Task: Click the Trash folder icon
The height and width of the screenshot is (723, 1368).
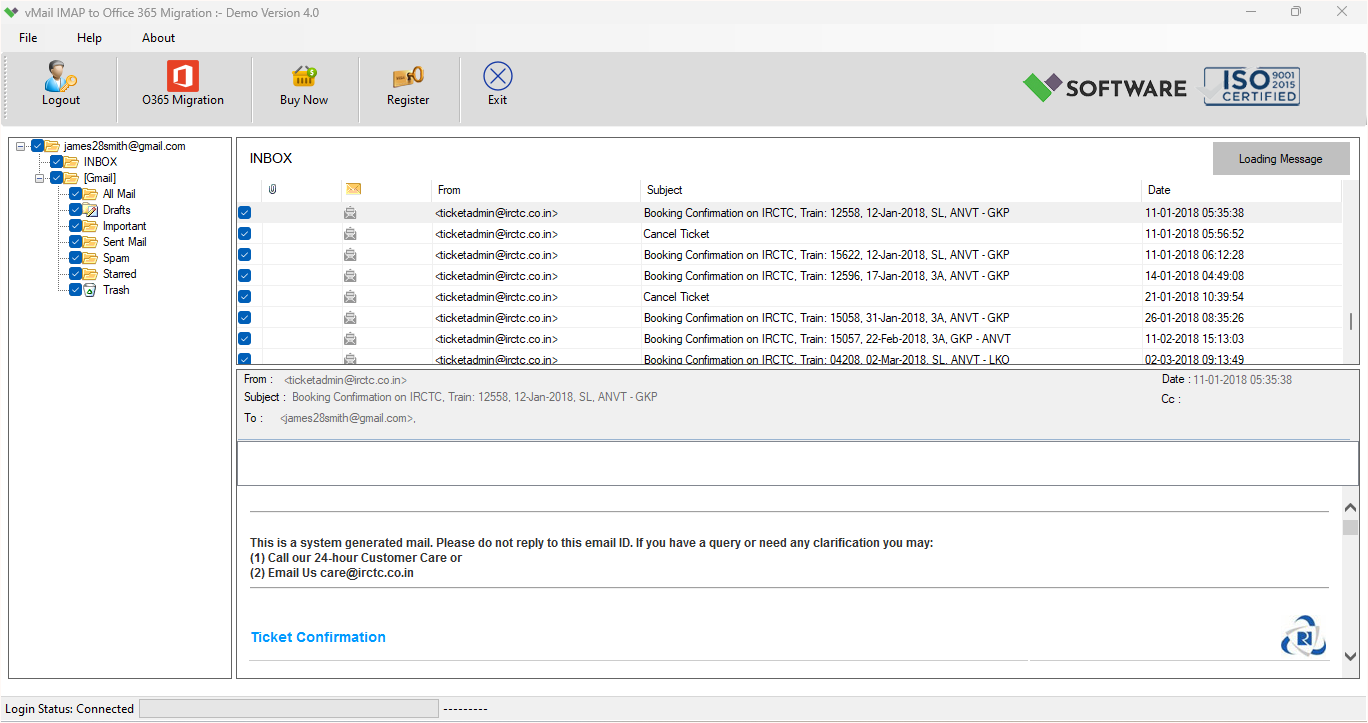Action: click(90, 290)
